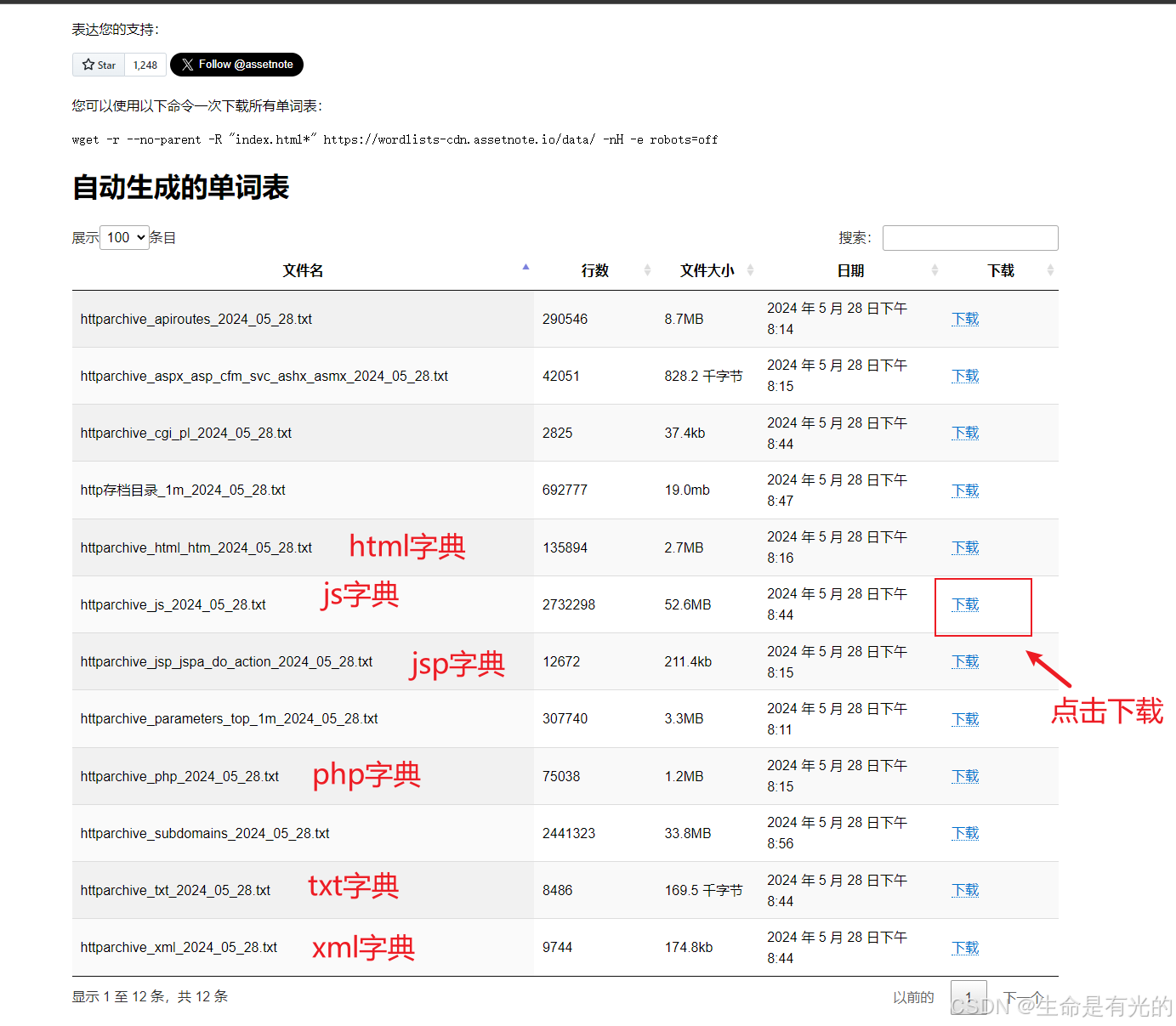Open the 100 entries per page dropdown

[x=124, y=237]
